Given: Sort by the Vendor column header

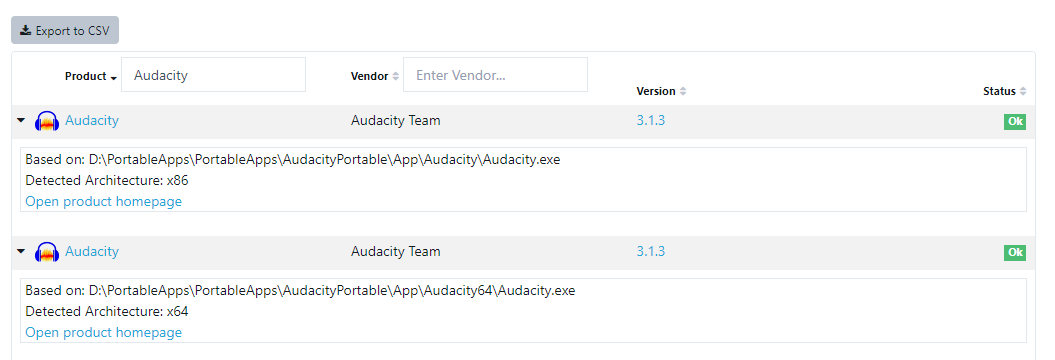Looking at the screenshot, I should [375, 77].
